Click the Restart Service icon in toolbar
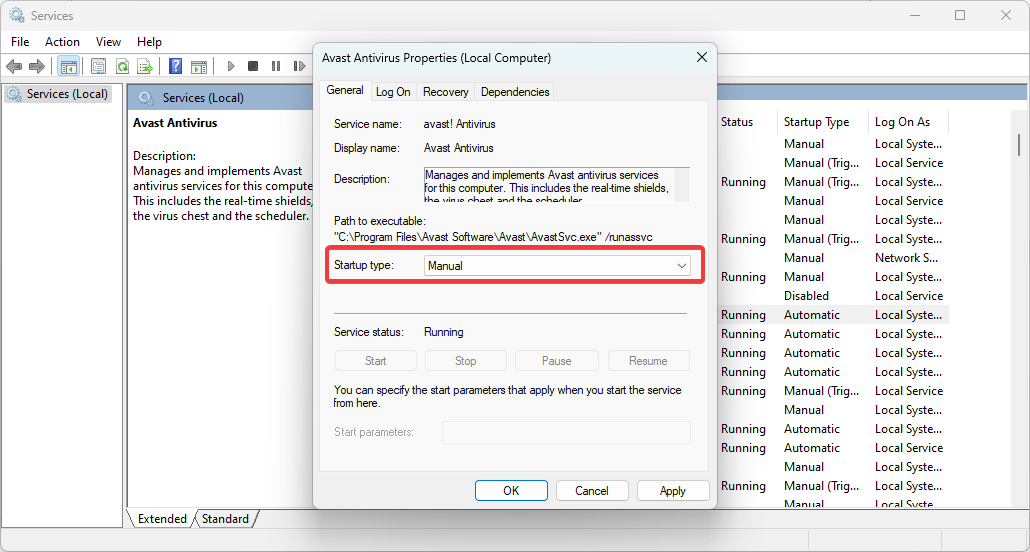The width and height of the screenshot is (1030, 552). point(300,66)
